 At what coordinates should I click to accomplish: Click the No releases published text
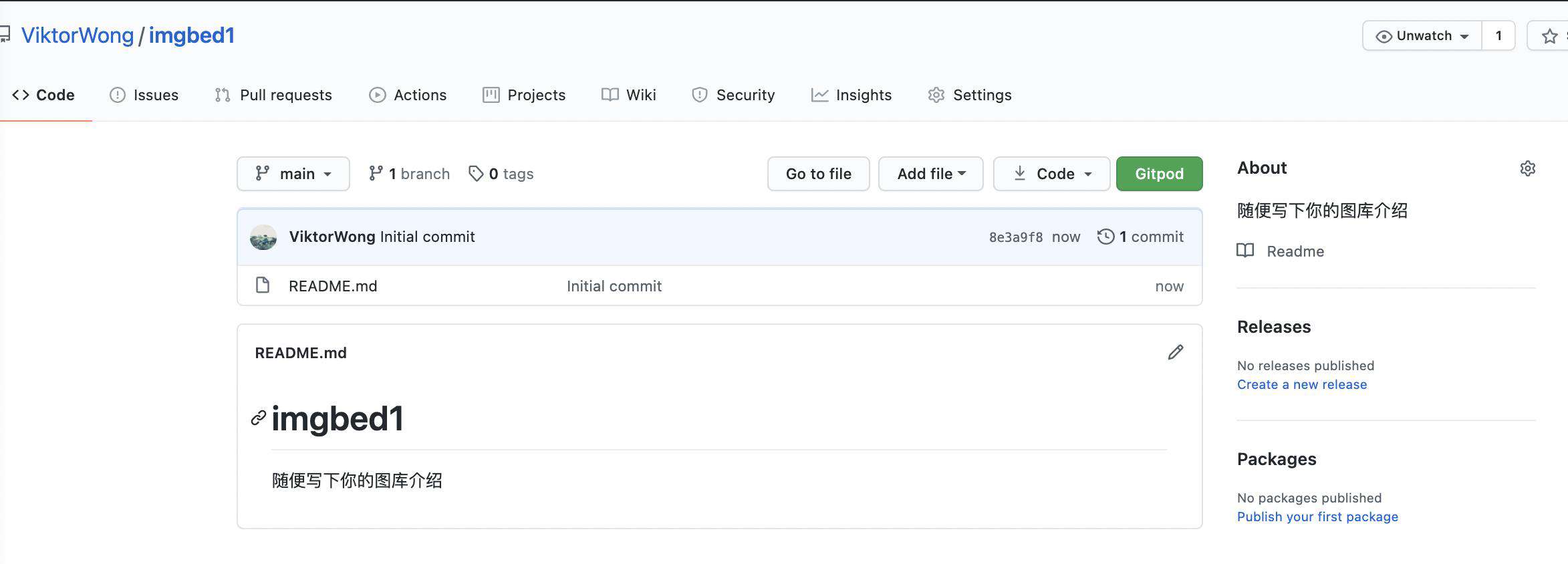click(1306, 366)
